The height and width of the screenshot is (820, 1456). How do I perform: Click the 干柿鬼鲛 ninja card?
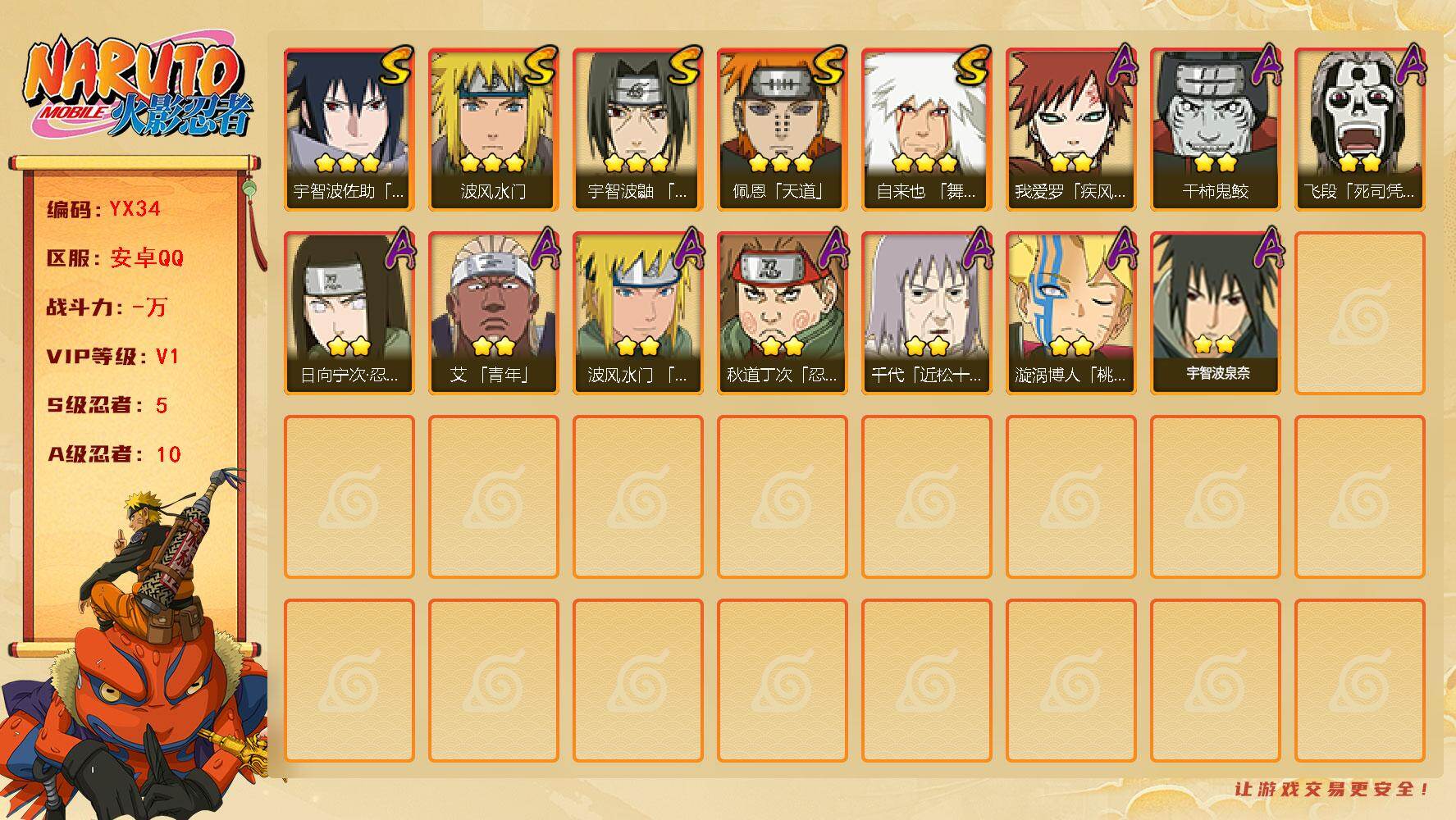click(1215, 129)
